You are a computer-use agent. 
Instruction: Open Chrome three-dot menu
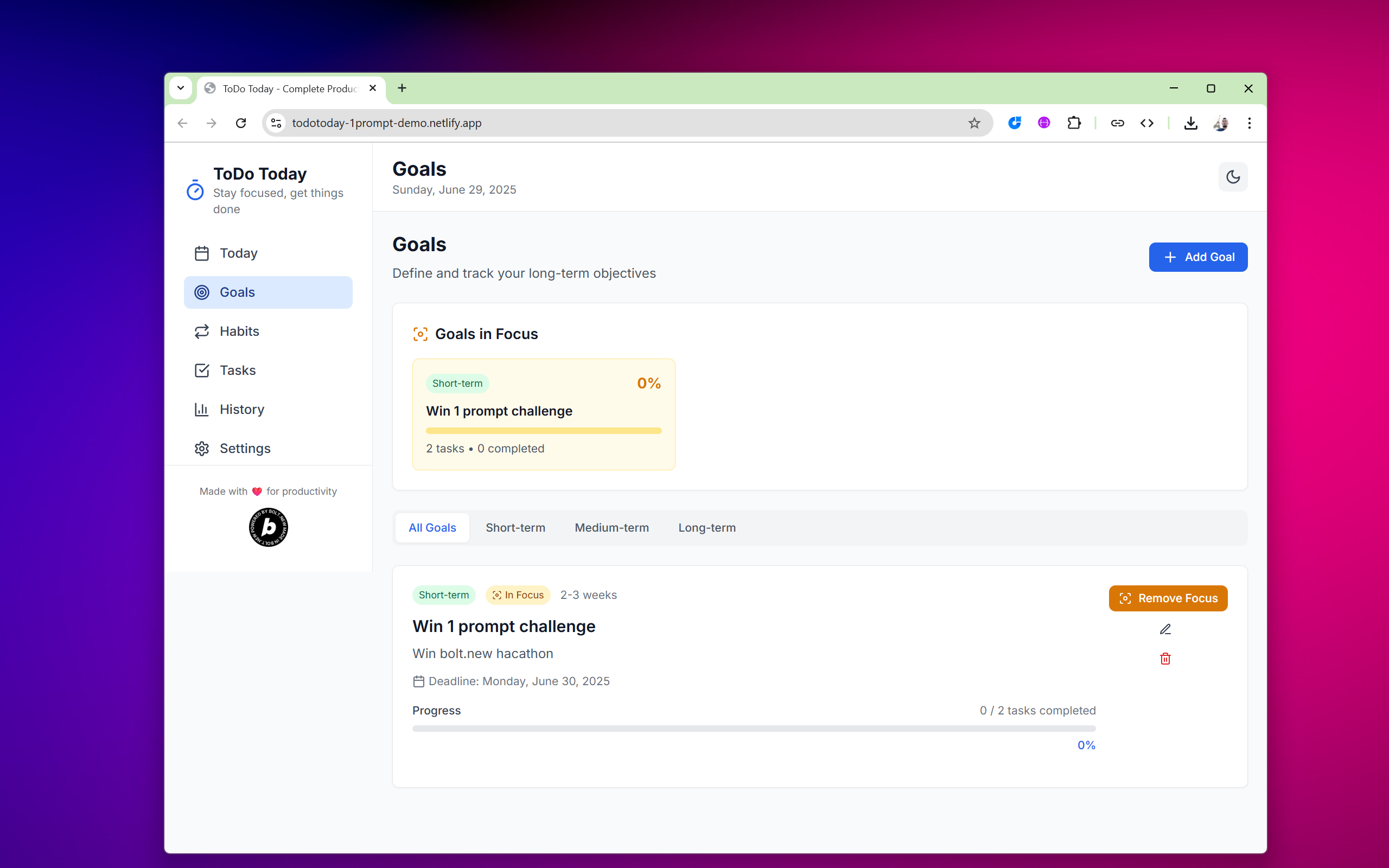tap(1249, 123)
